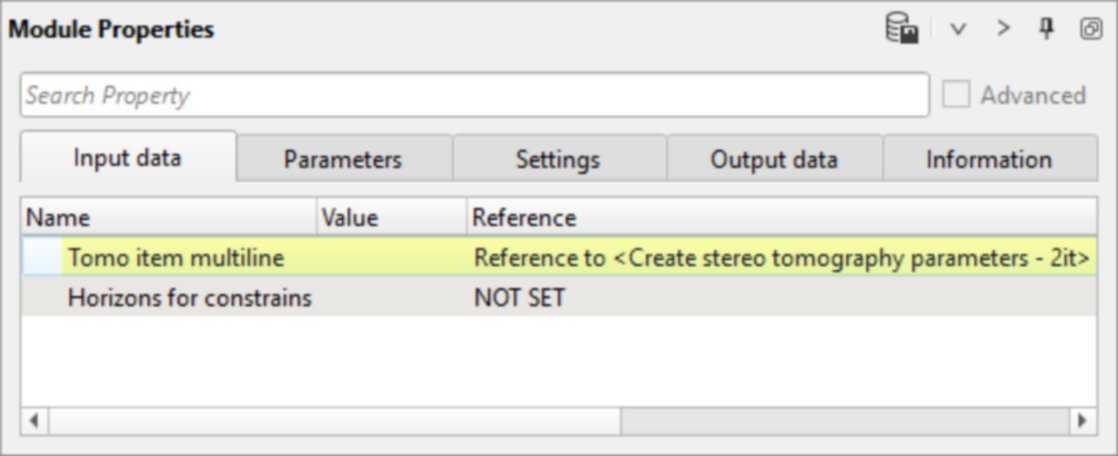This screenshot has height=456, width=1118.
Task: Go to the Settings tab
Action: tap(558, 159)
